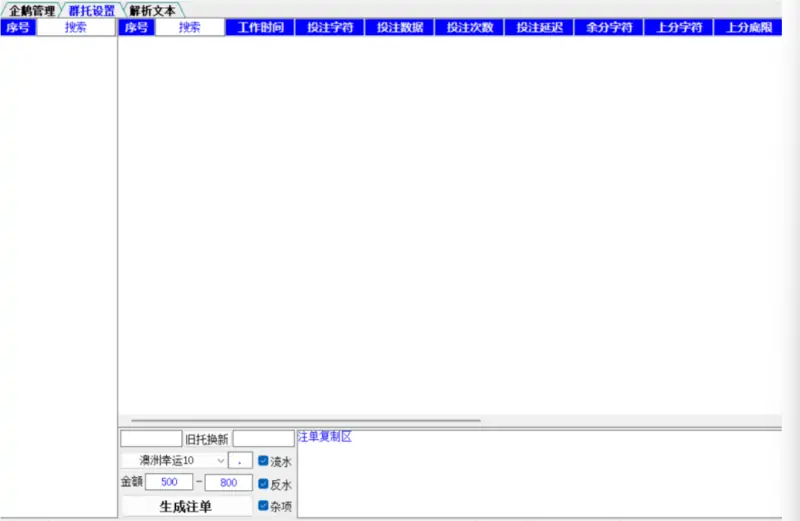Image resolution: width=800 pixels, height=521 pixels.
Task: Click the left panel's 搜索 search field
Action: 76,28
